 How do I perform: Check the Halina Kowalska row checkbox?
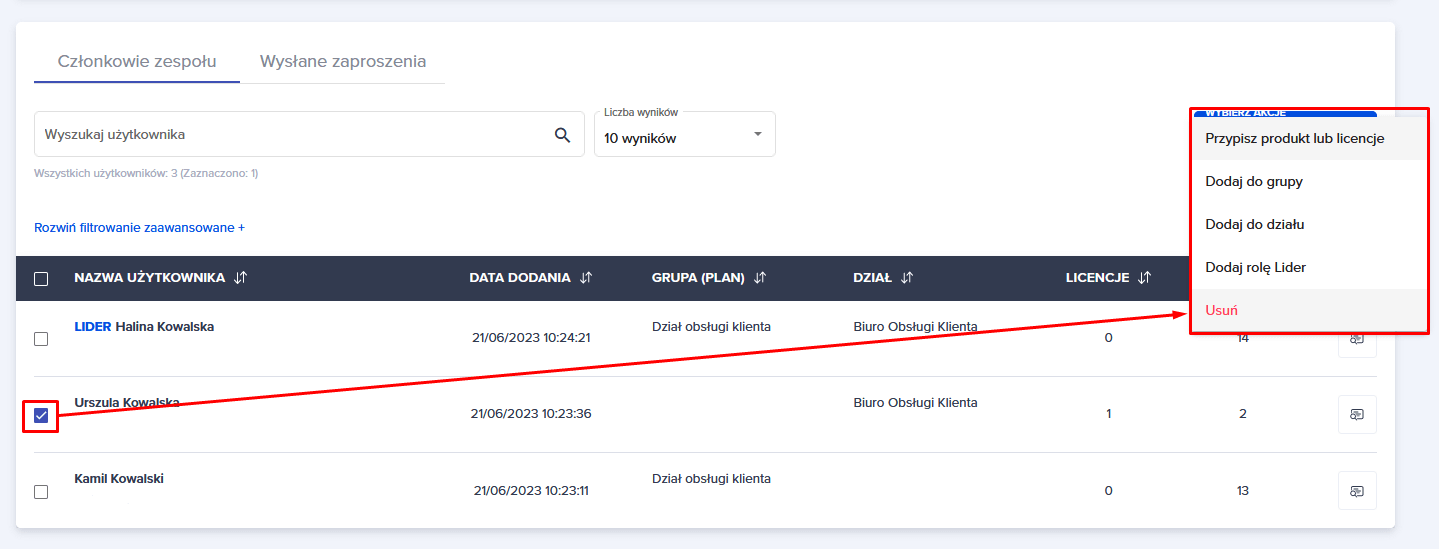tap(41, 339)
